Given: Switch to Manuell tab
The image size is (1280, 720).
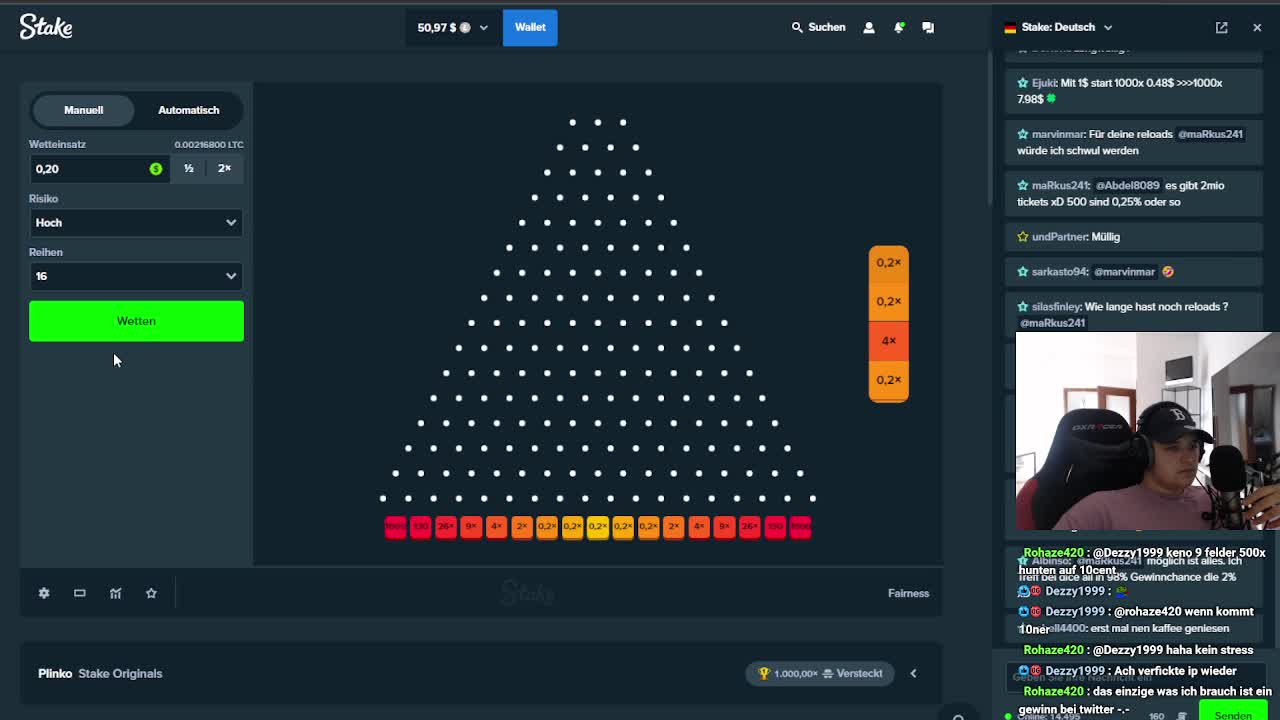Looking at the screenshot, I should click(x=84, y=110).
